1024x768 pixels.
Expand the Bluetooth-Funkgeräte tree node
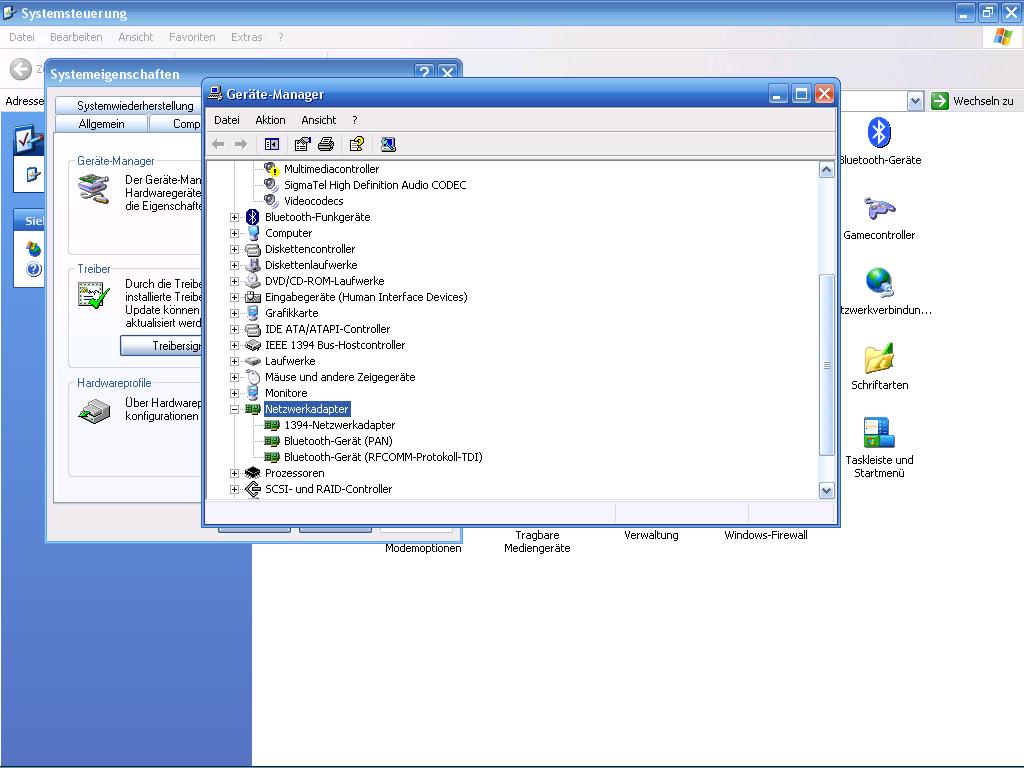tap(235, 217)
